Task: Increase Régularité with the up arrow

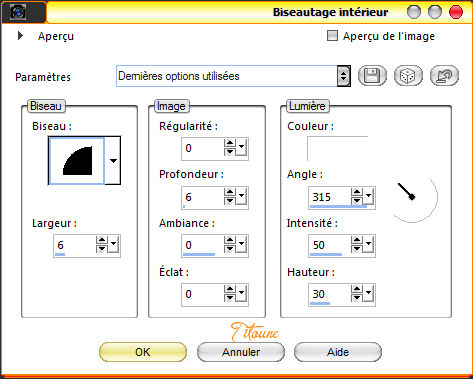Action: point(230,144)
